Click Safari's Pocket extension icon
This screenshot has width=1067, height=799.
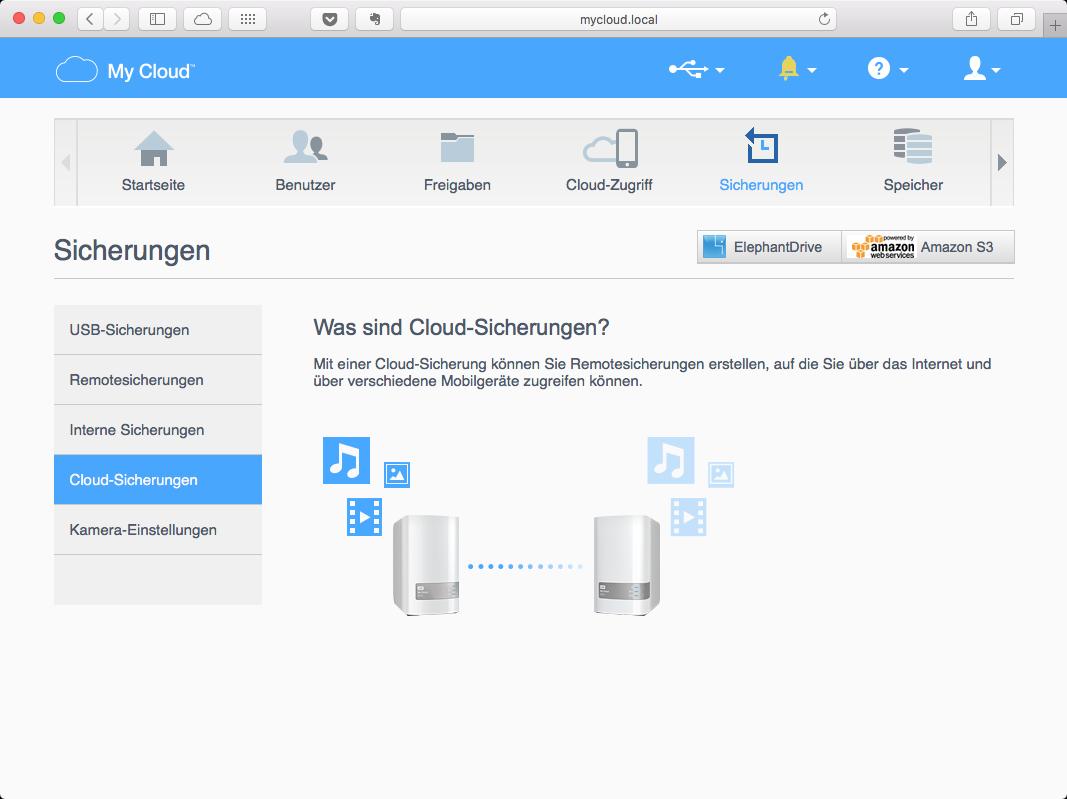330,19
